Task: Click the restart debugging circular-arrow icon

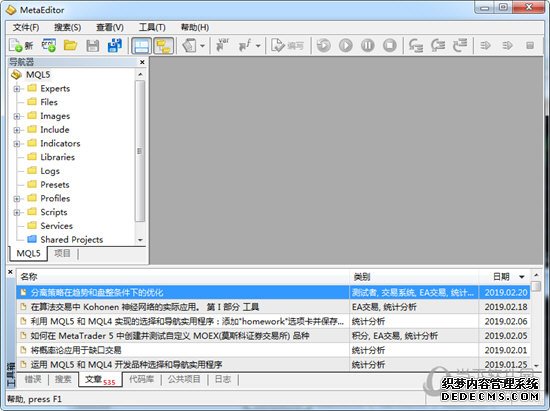Action: [323, 46]
